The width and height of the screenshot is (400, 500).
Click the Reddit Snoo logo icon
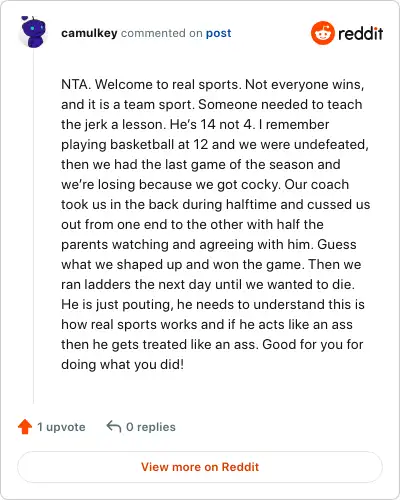click(323, 33)
